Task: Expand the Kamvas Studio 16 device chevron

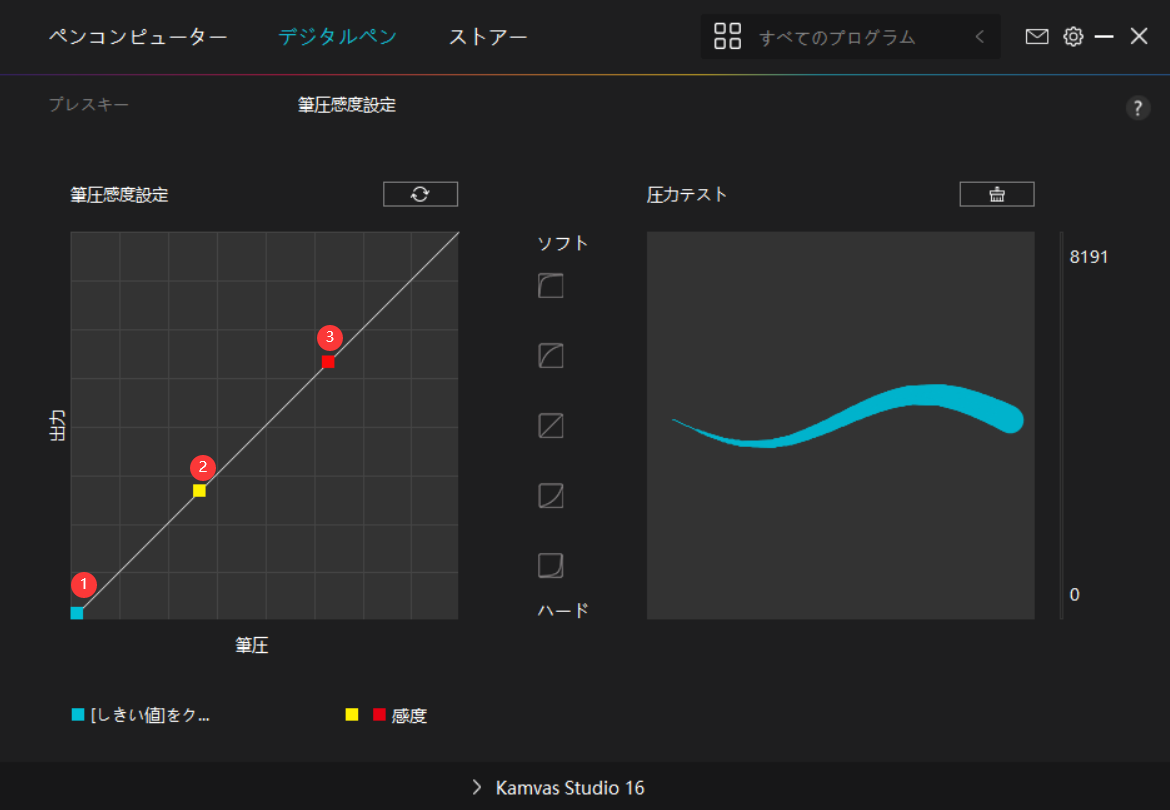Action: pos(477,787)
